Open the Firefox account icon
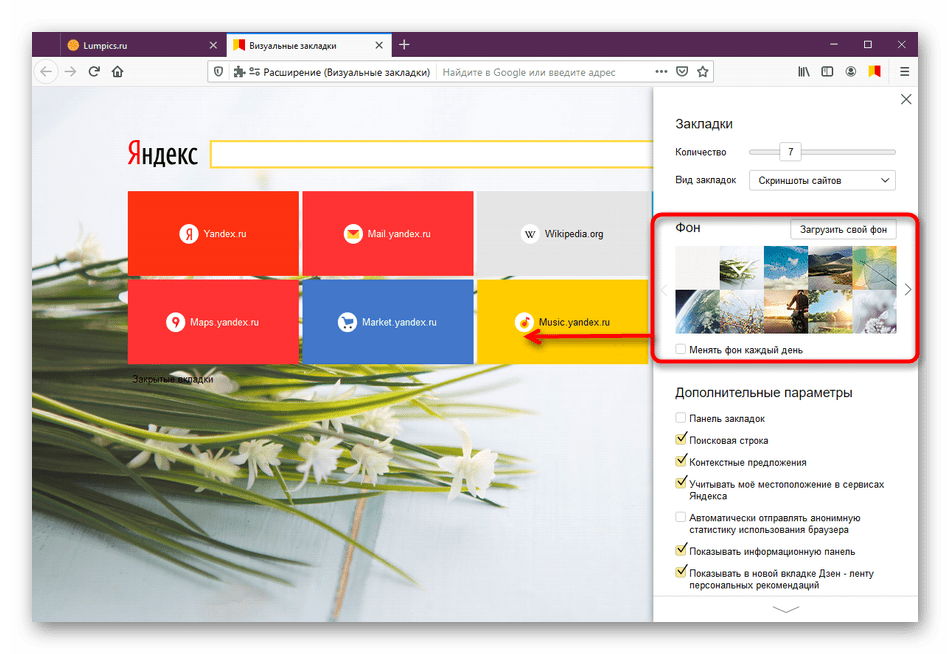The image size is (950, 654). click(851, 72)
